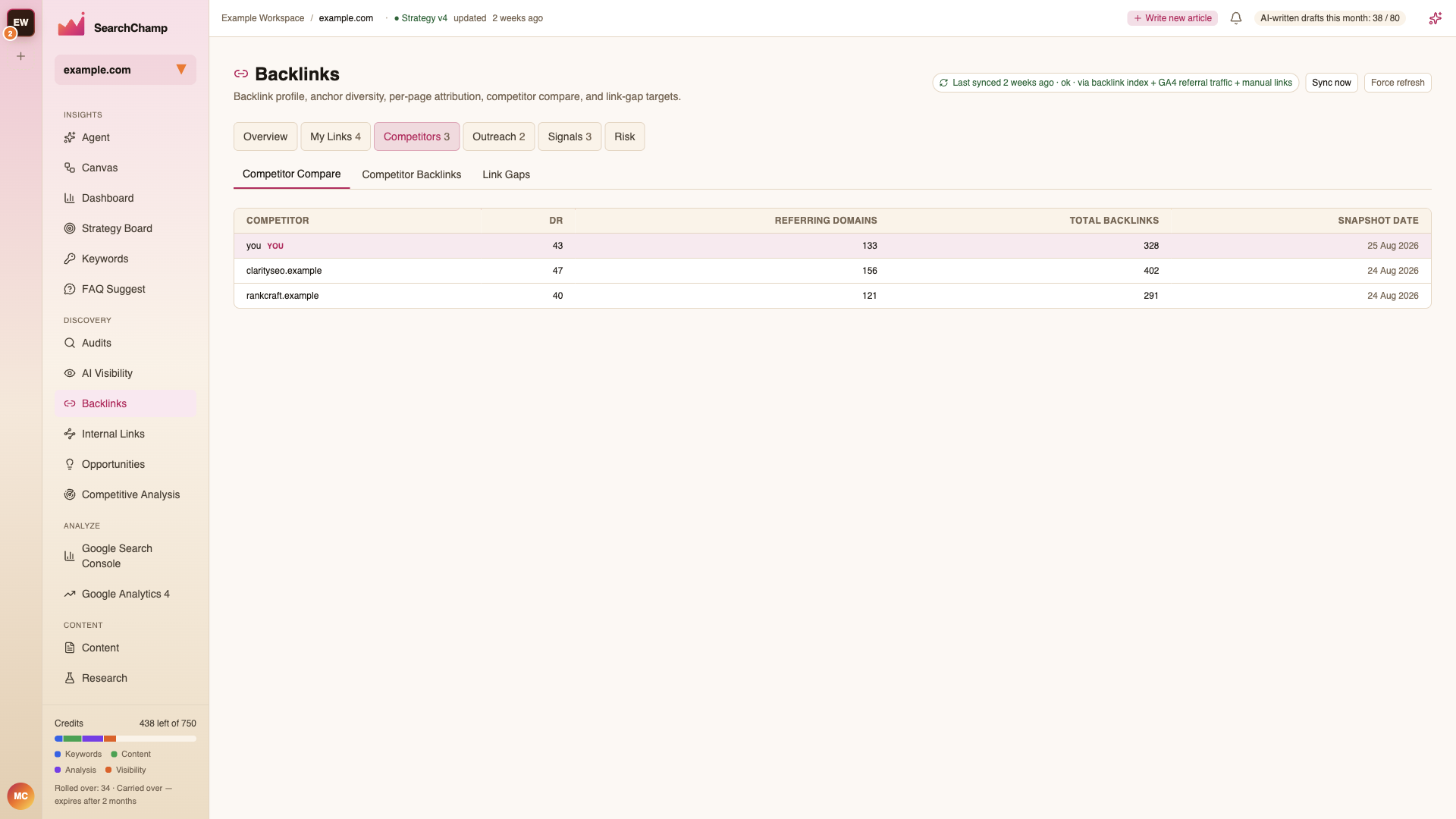
Task: Click the rankcraft.example row
Action: click(832, 296)
